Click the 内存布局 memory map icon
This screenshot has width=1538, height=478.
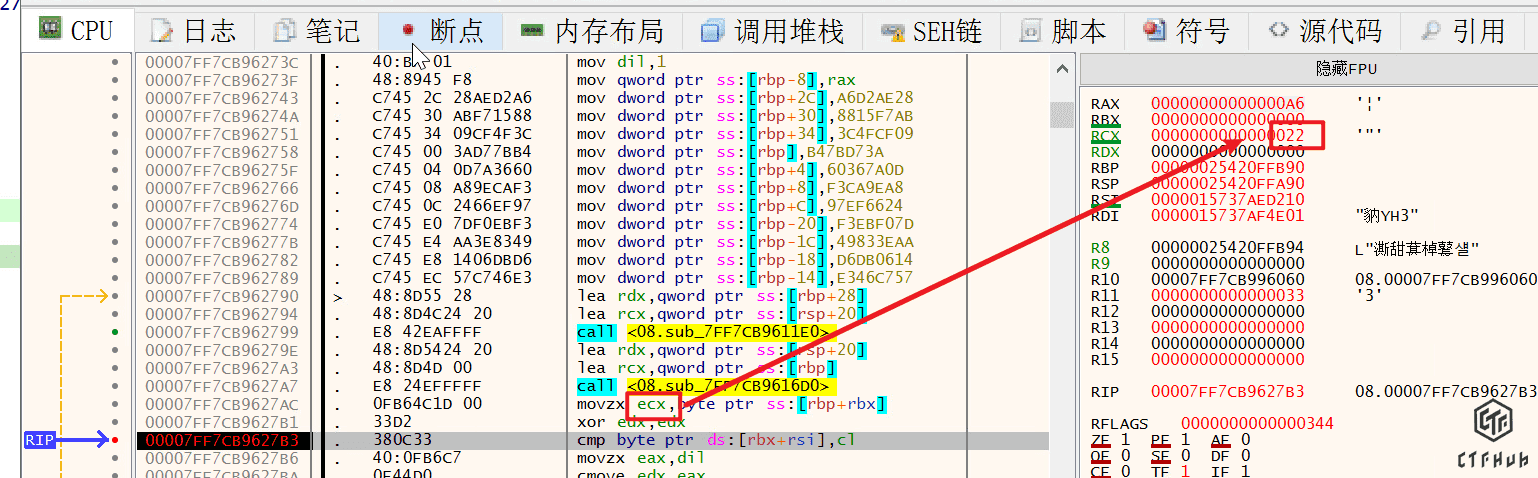click(533, 31)
